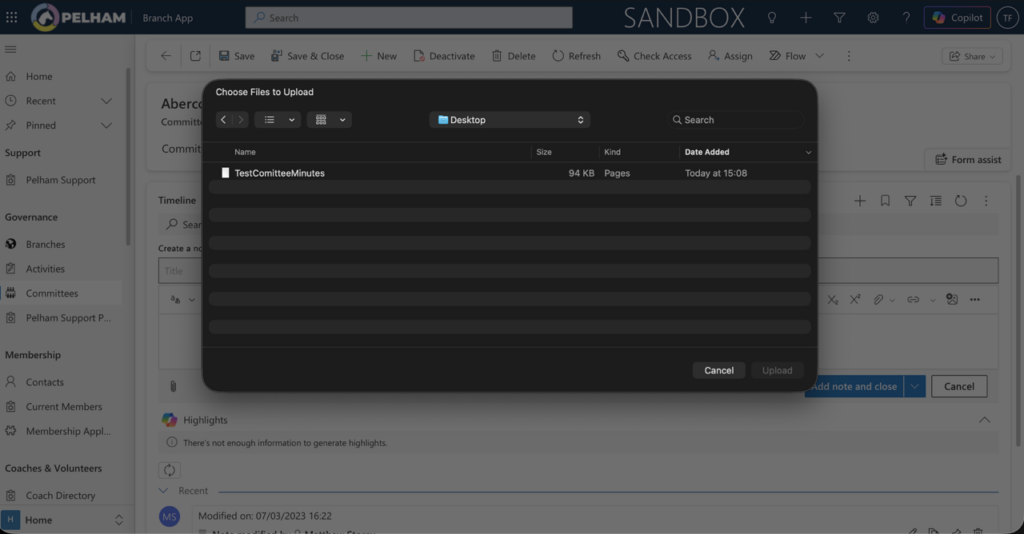Open Branches in the sidebar
This screenshot has width=1024, height=534.
coord(46,244)
